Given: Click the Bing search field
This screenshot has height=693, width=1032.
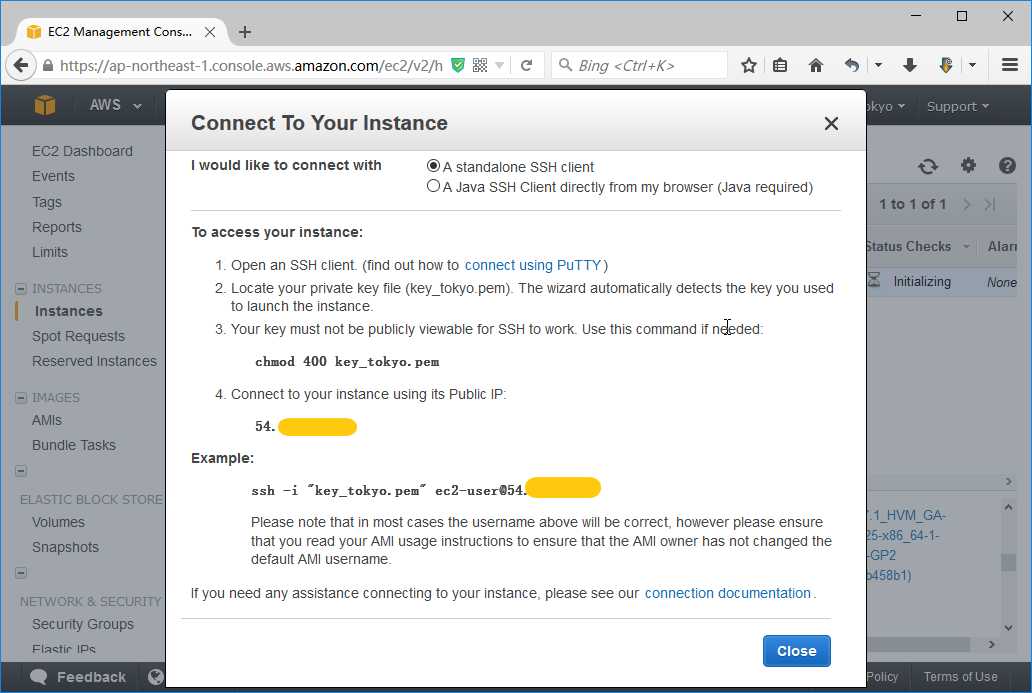Looking at the screenshot, I should point(639,65).
